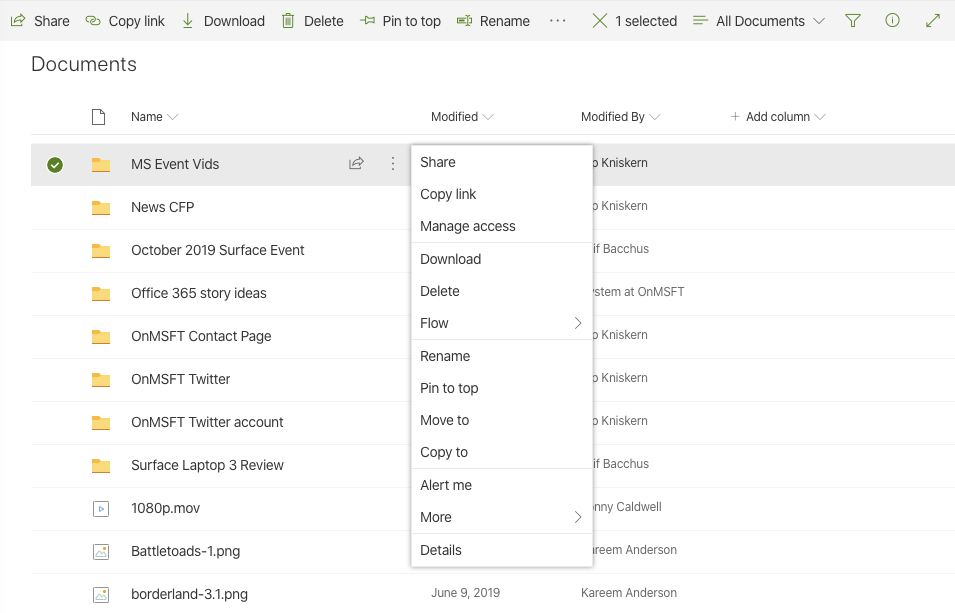The image size is (955, 613).
Task: Open Details from the context menu
Action: [x=502, y=550]
